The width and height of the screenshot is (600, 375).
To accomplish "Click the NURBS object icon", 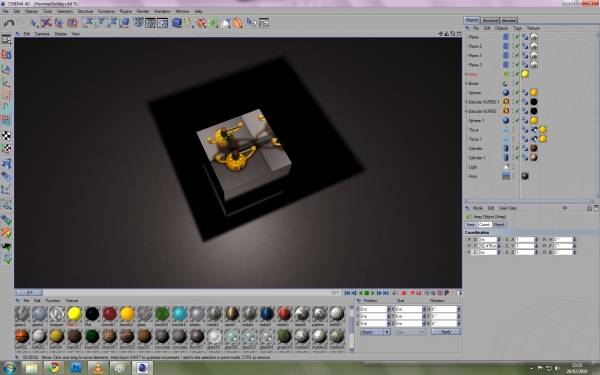I will click(201, 23).
